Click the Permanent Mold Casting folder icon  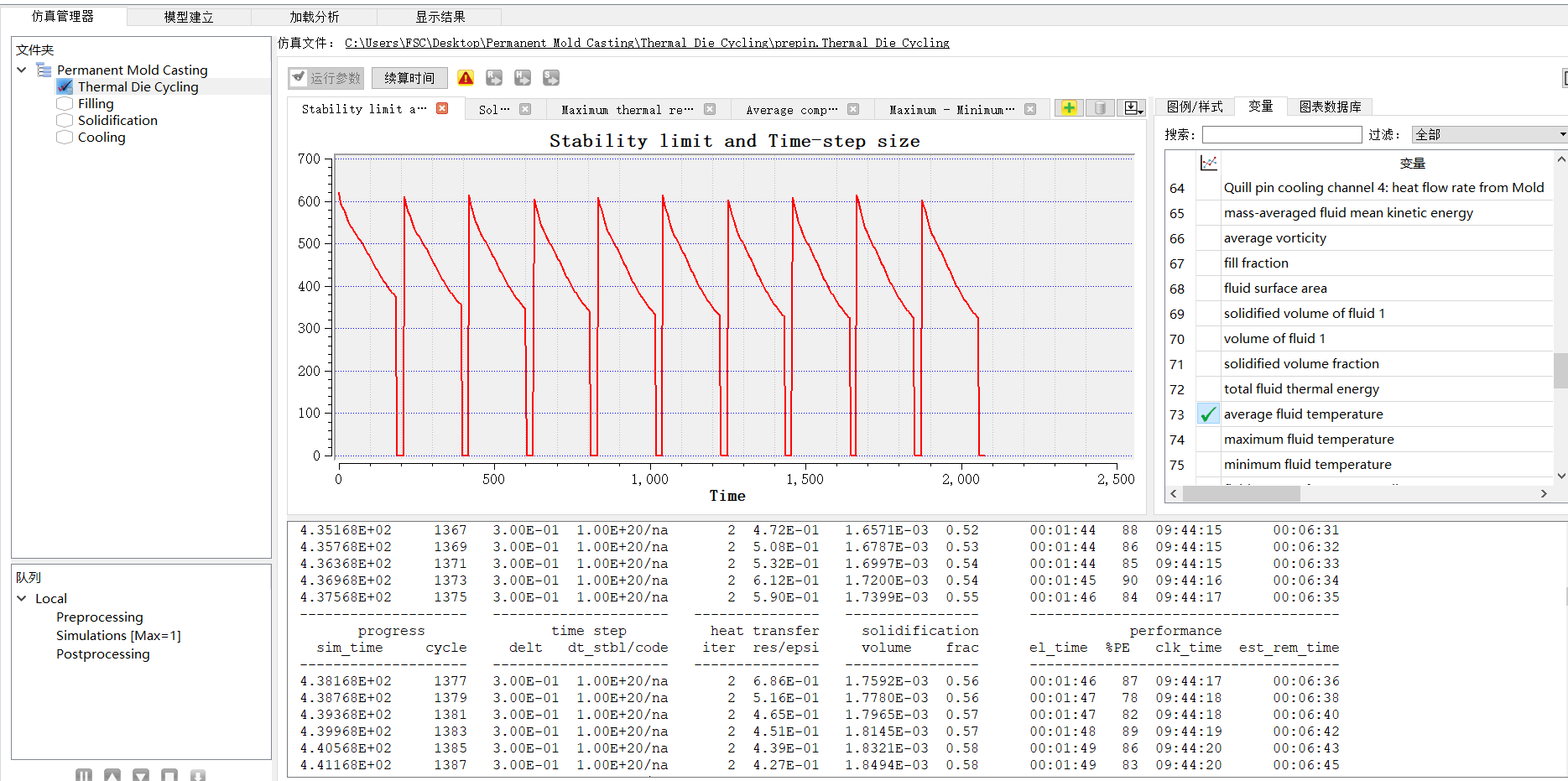[x=44, y=70]
